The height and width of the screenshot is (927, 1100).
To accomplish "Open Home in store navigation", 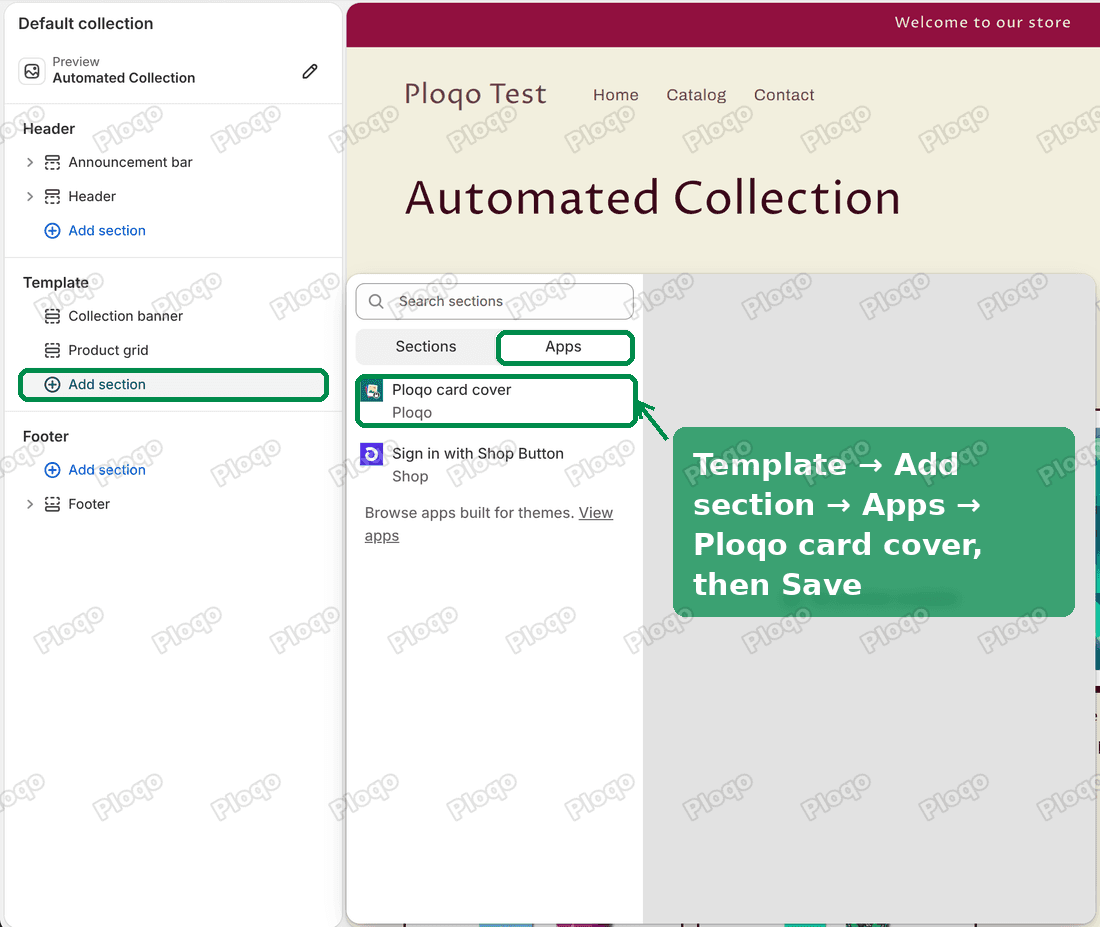I will coord(616,95).
